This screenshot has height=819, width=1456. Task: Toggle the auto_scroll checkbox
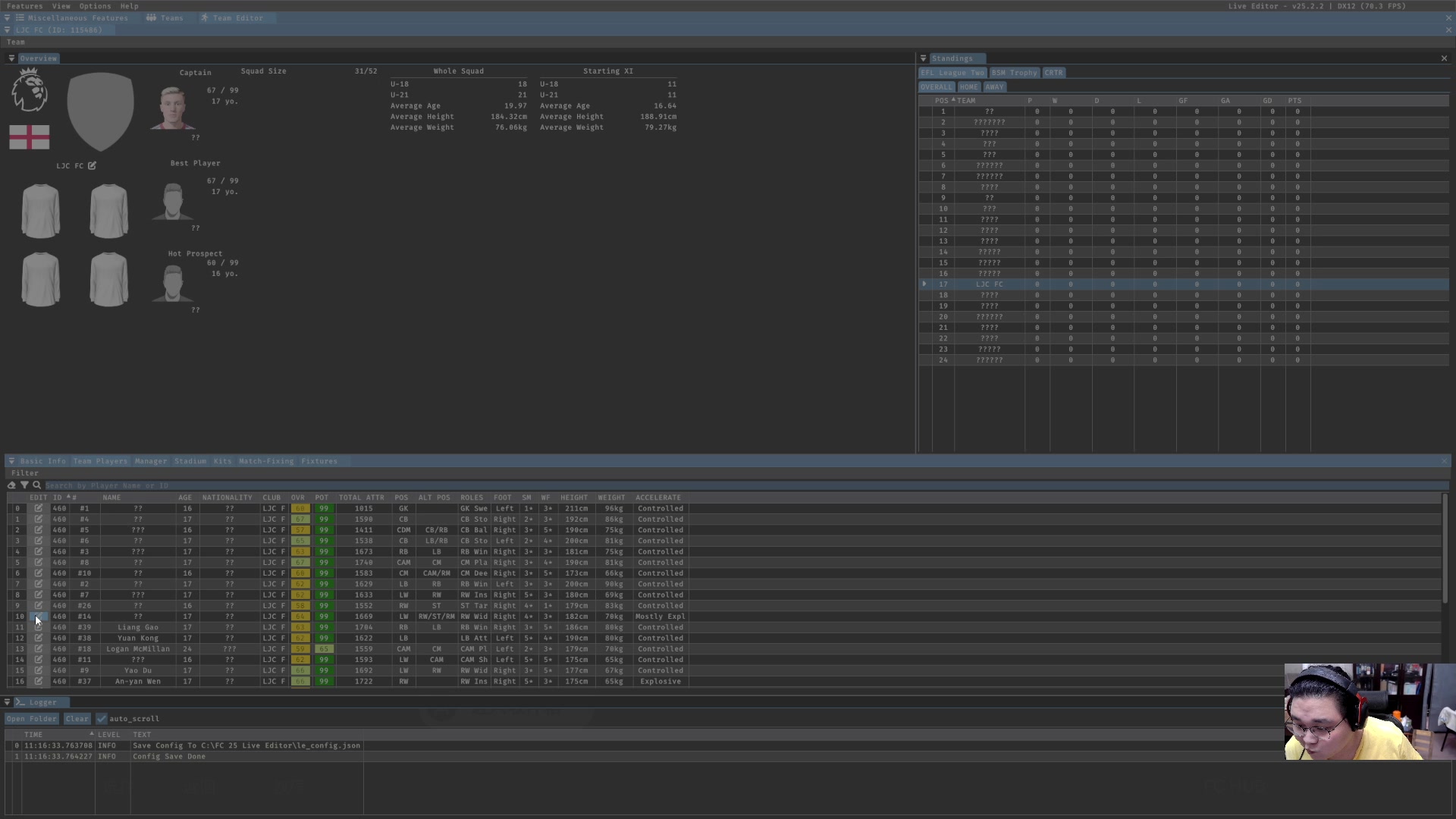[x=102, y=719]
